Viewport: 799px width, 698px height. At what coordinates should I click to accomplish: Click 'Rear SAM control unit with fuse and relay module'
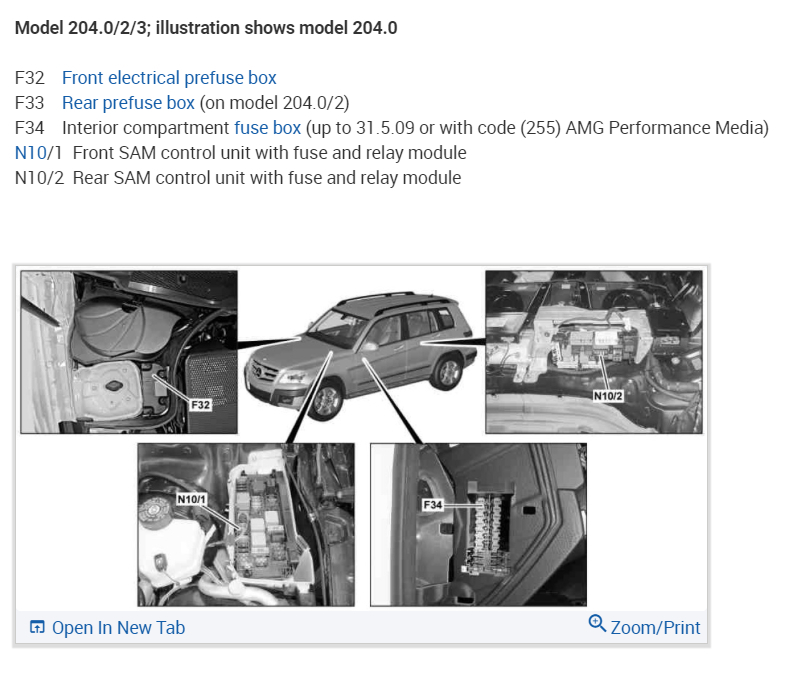(267, 178)
